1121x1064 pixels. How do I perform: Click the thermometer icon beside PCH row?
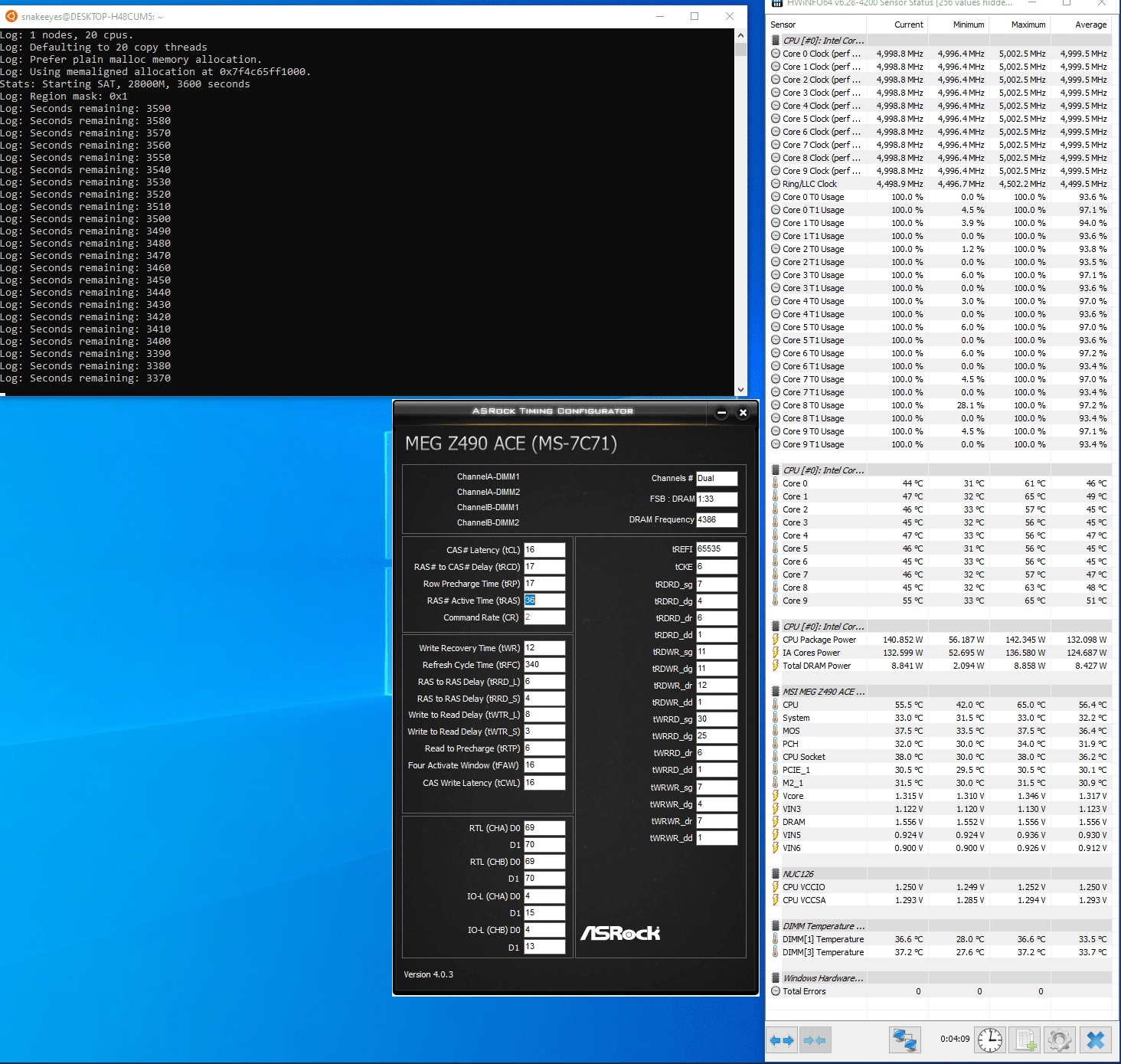pyautogui.click(x=776, y=744)
